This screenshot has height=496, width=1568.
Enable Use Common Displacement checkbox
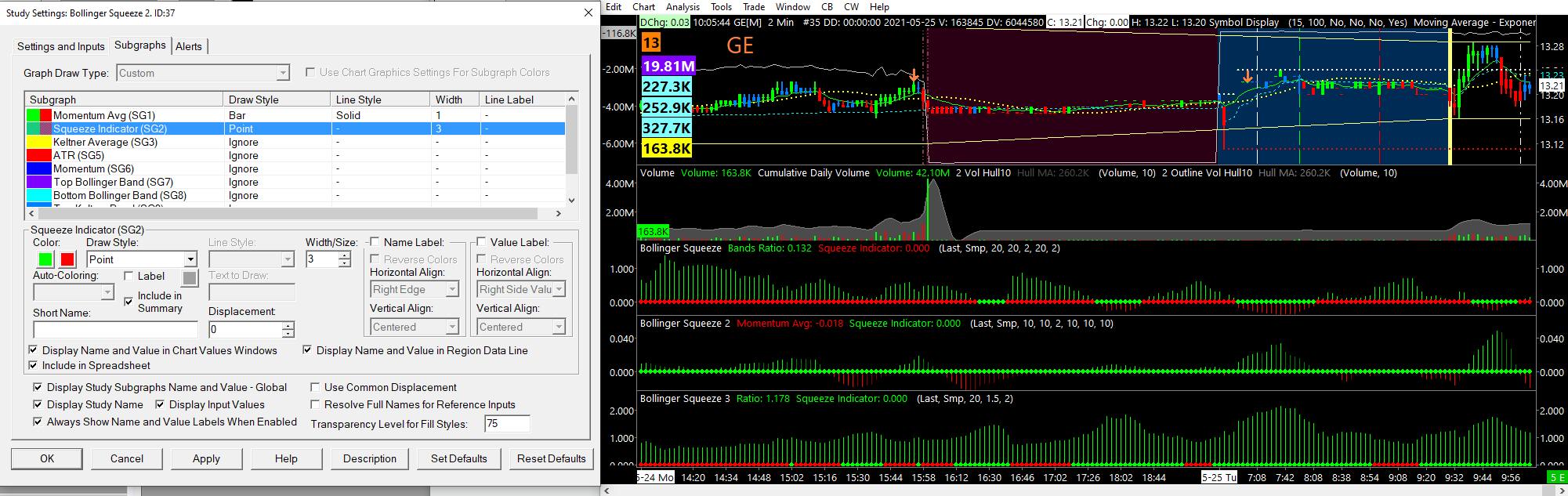click(315, 387)
